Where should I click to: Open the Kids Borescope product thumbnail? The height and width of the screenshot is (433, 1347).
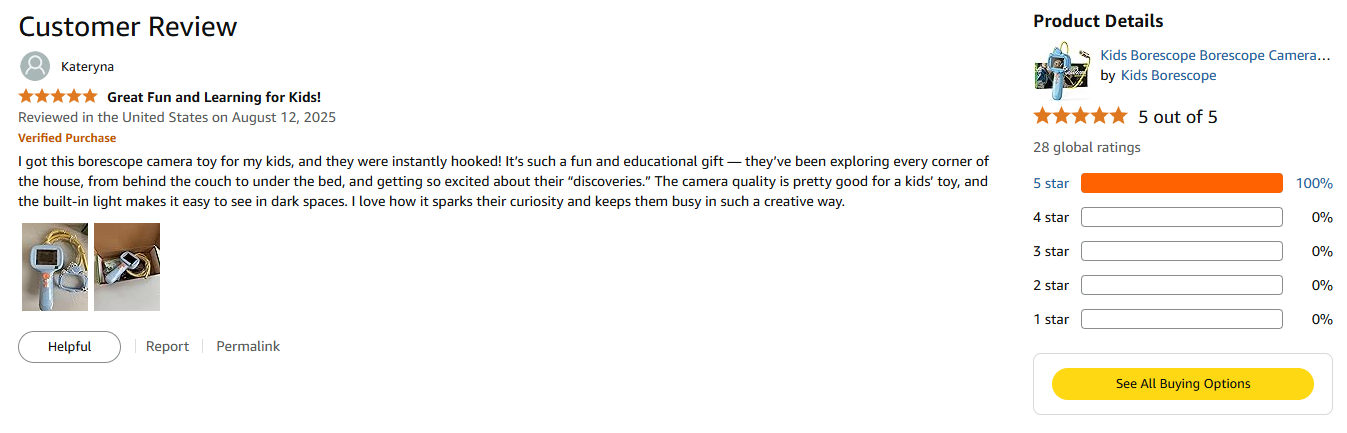1061,66
